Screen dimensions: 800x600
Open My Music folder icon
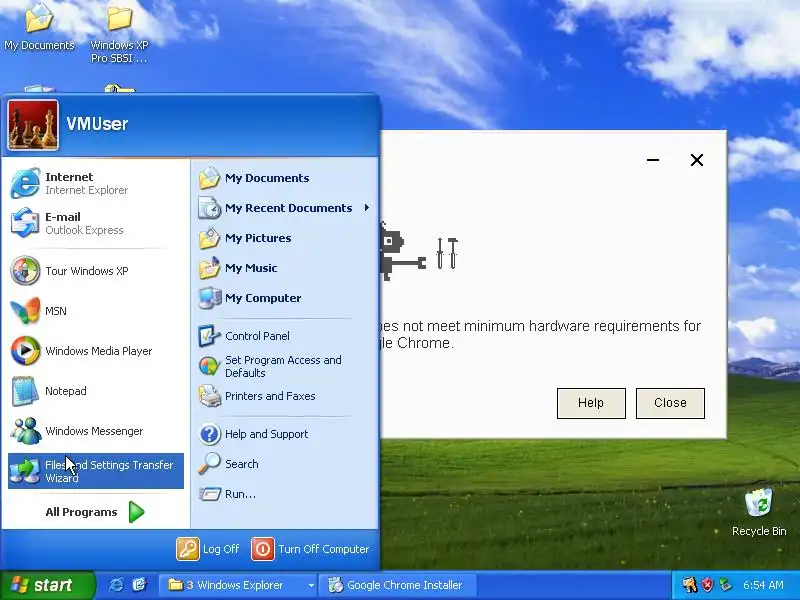(209, 268)
